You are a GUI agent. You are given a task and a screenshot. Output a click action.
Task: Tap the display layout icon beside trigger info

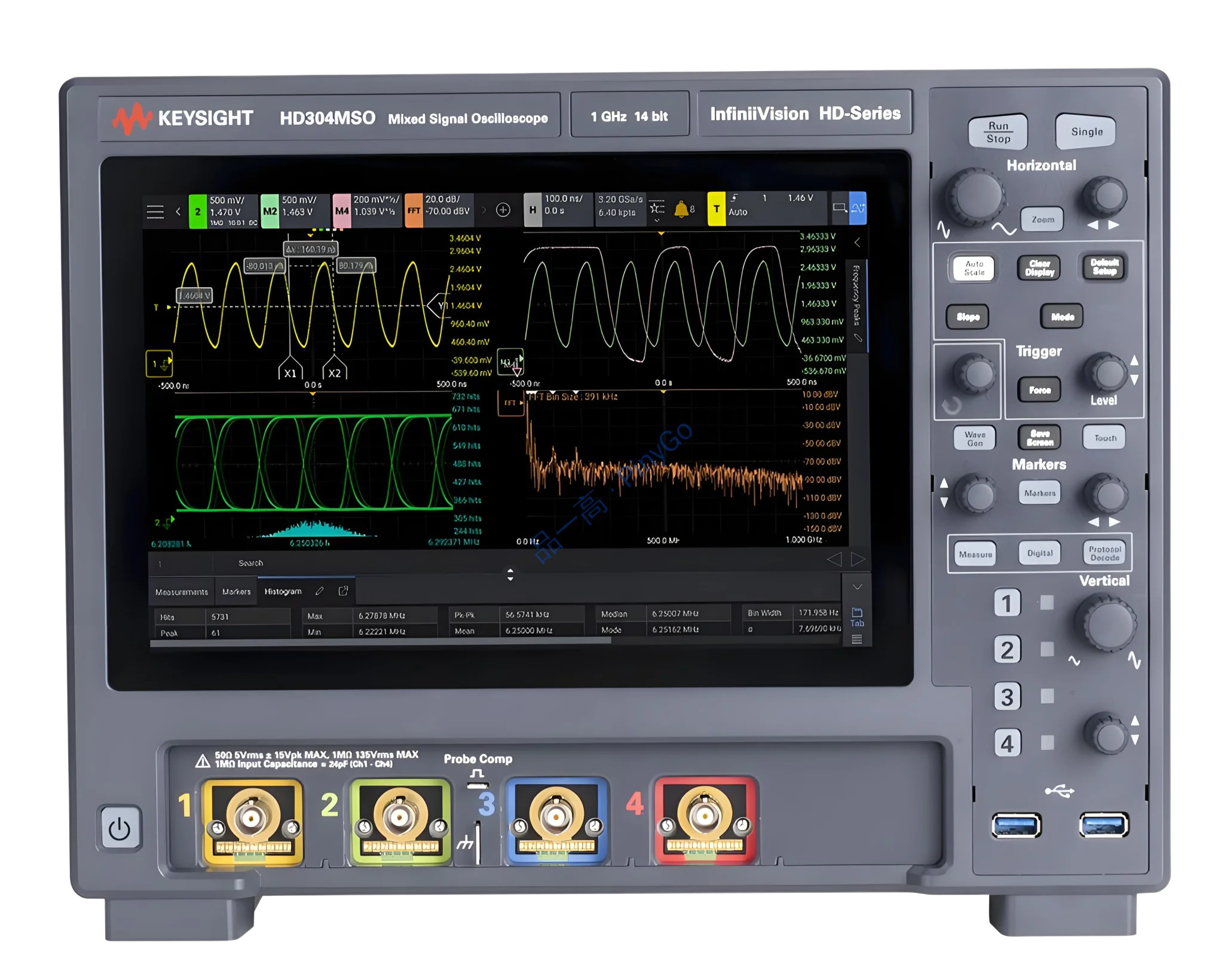point(840,207)
